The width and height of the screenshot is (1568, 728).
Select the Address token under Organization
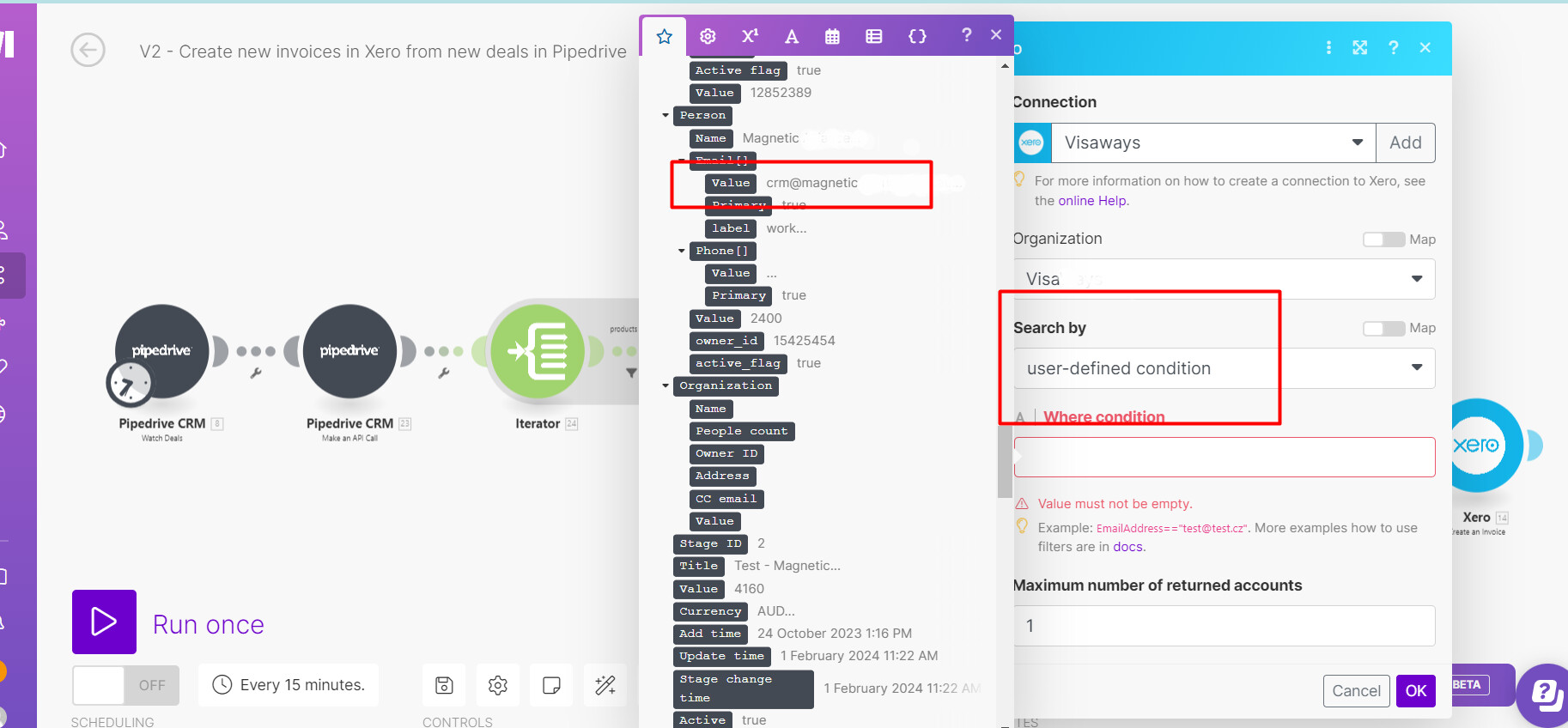tap(722, 476)
